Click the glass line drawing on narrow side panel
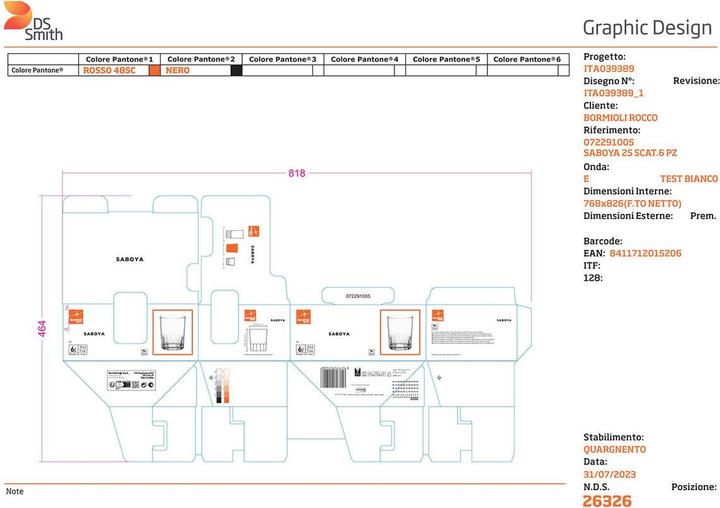The image size is (720, 508). click(258, 339)
